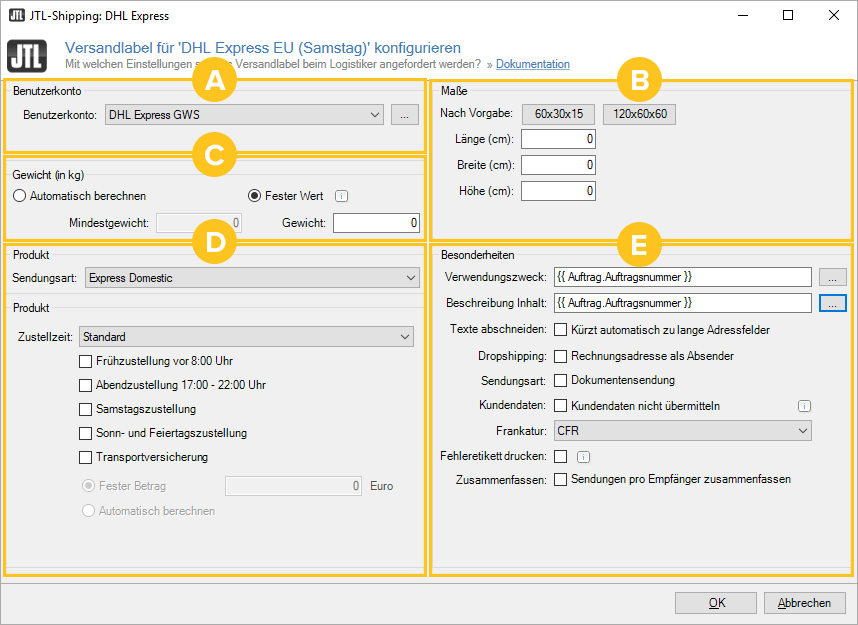The width and height of the screenshot is (858, 625).
Task: Enable Frühzustellung vor 8:00 Uhr
Action: (85, 361)
